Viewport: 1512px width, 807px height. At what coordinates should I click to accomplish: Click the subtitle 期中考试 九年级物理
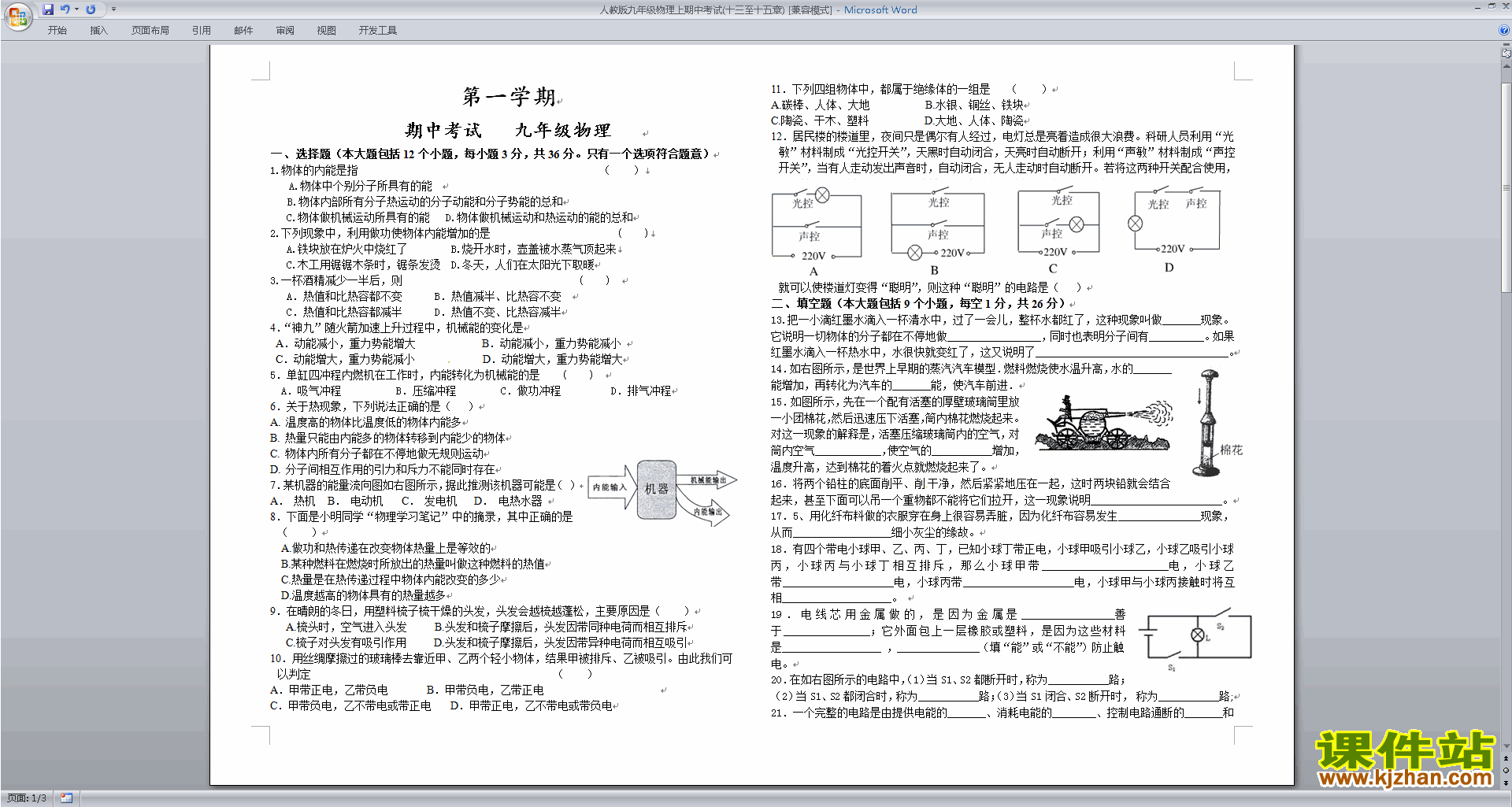pos(508,130)
